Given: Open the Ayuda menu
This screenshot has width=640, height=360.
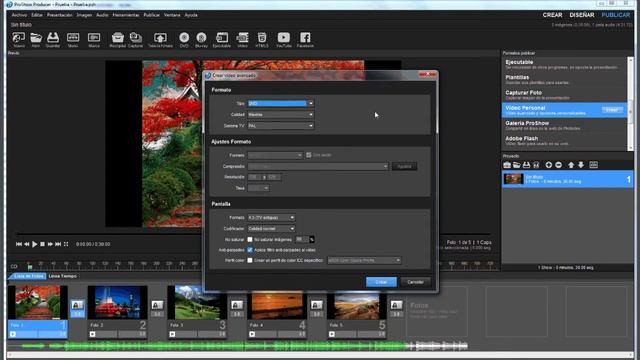Looking at the screenshot, I should tap(191, 15).
